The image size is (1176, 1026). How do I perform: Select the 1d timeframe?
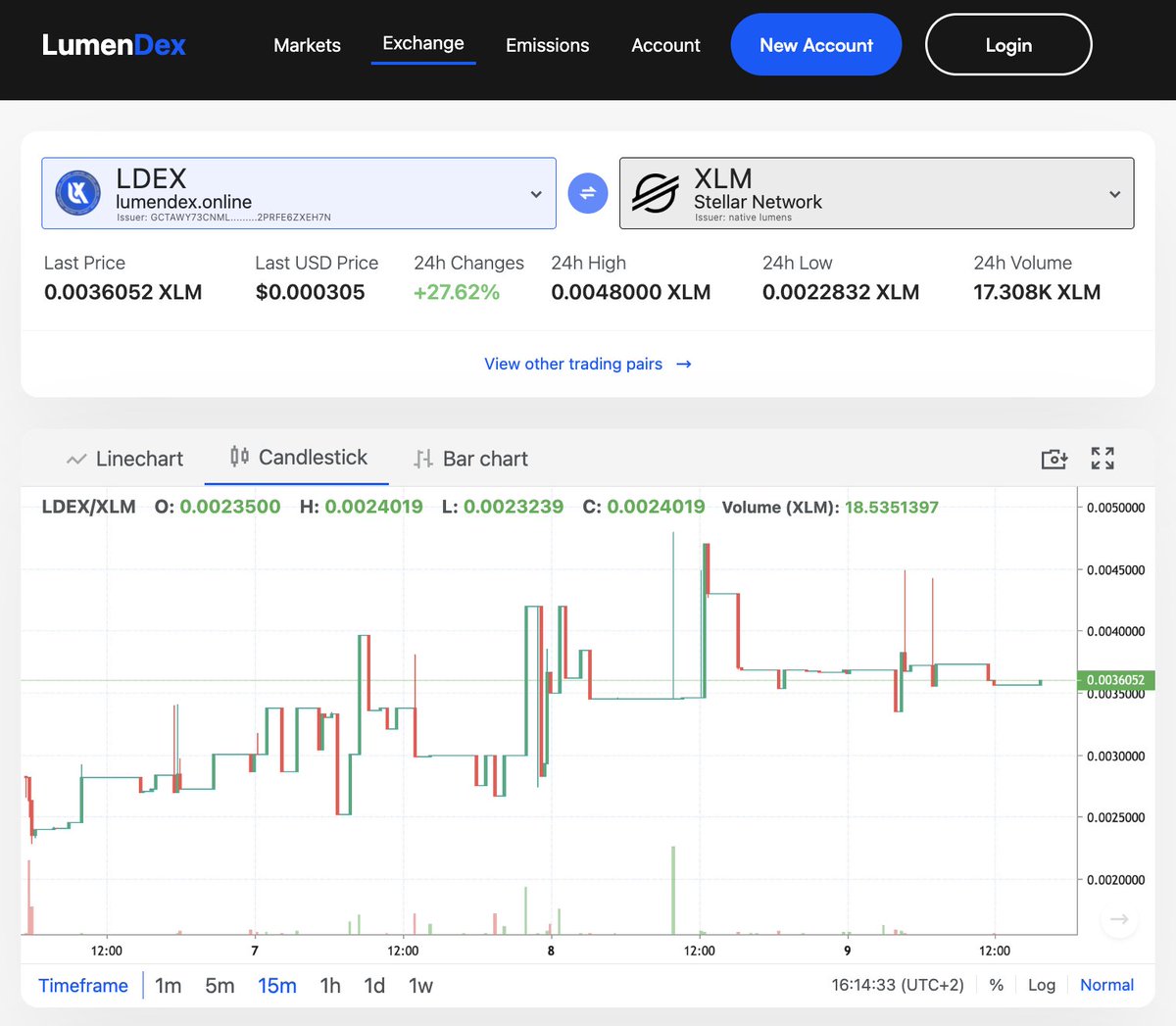coord(374,986)
